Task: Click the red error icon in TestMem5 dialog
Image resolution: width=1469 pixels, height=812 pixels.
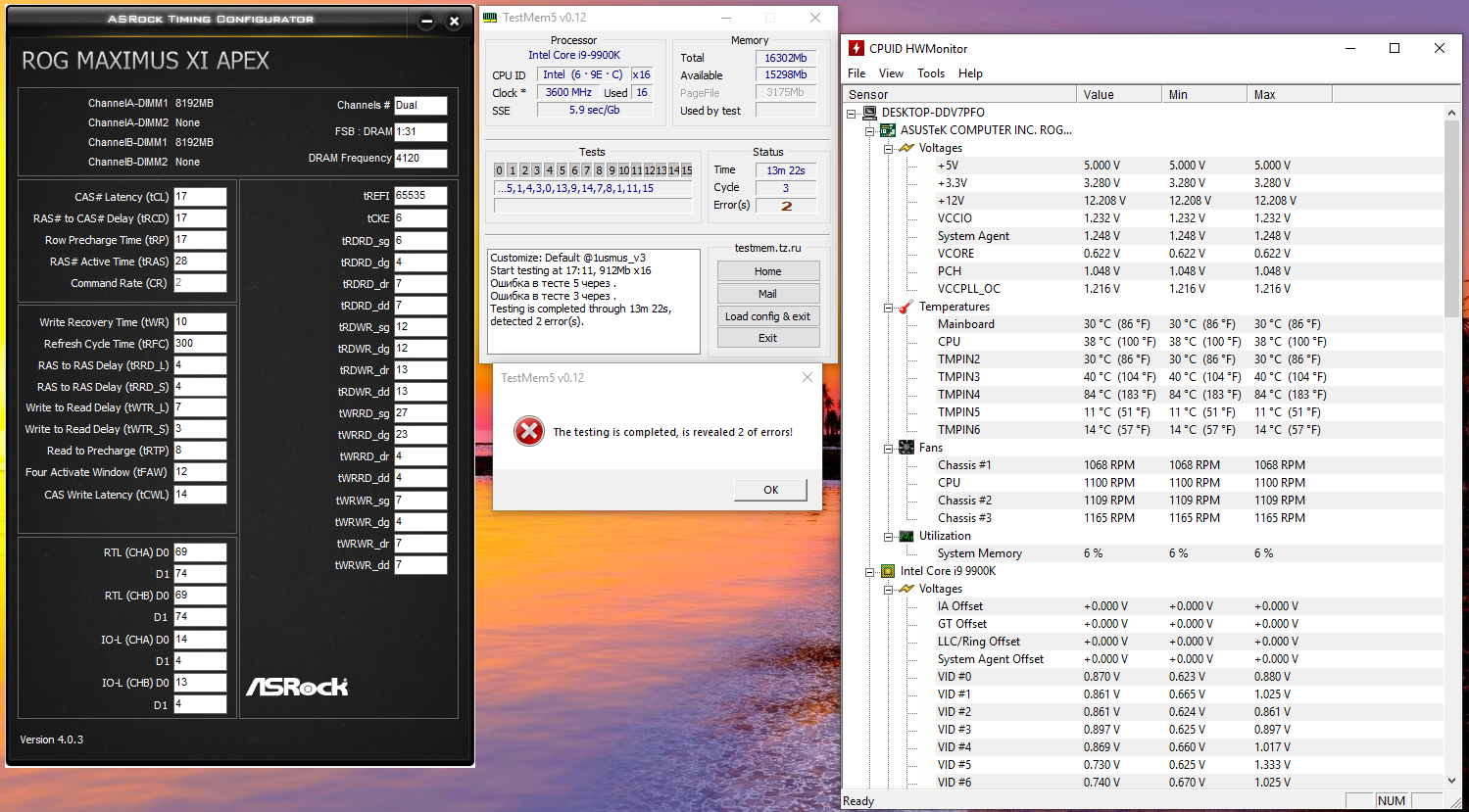Action: point(529,431)
